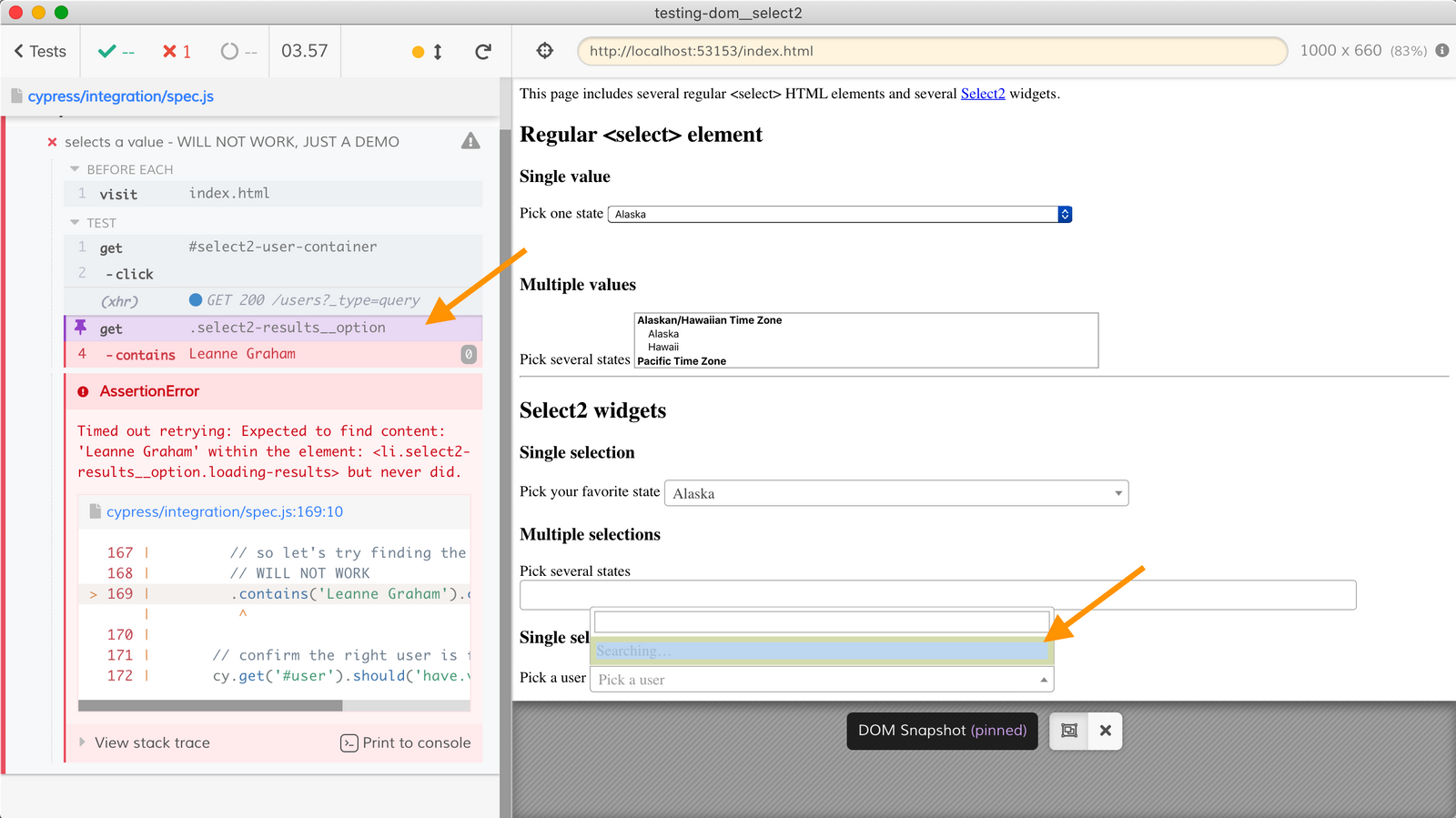The image size is (1456, 818).
Task: Collapse the BEFORE EACH section
Action: (75, 169)
